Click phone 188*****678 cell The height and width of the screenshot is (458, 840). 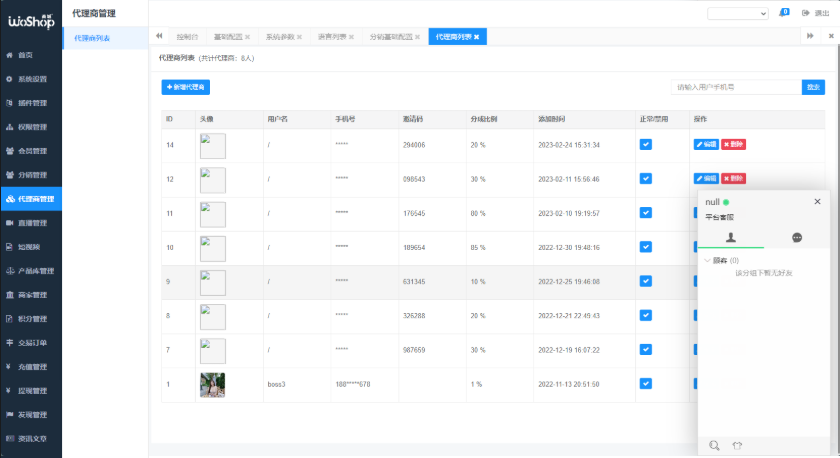[x=352, y=385]
